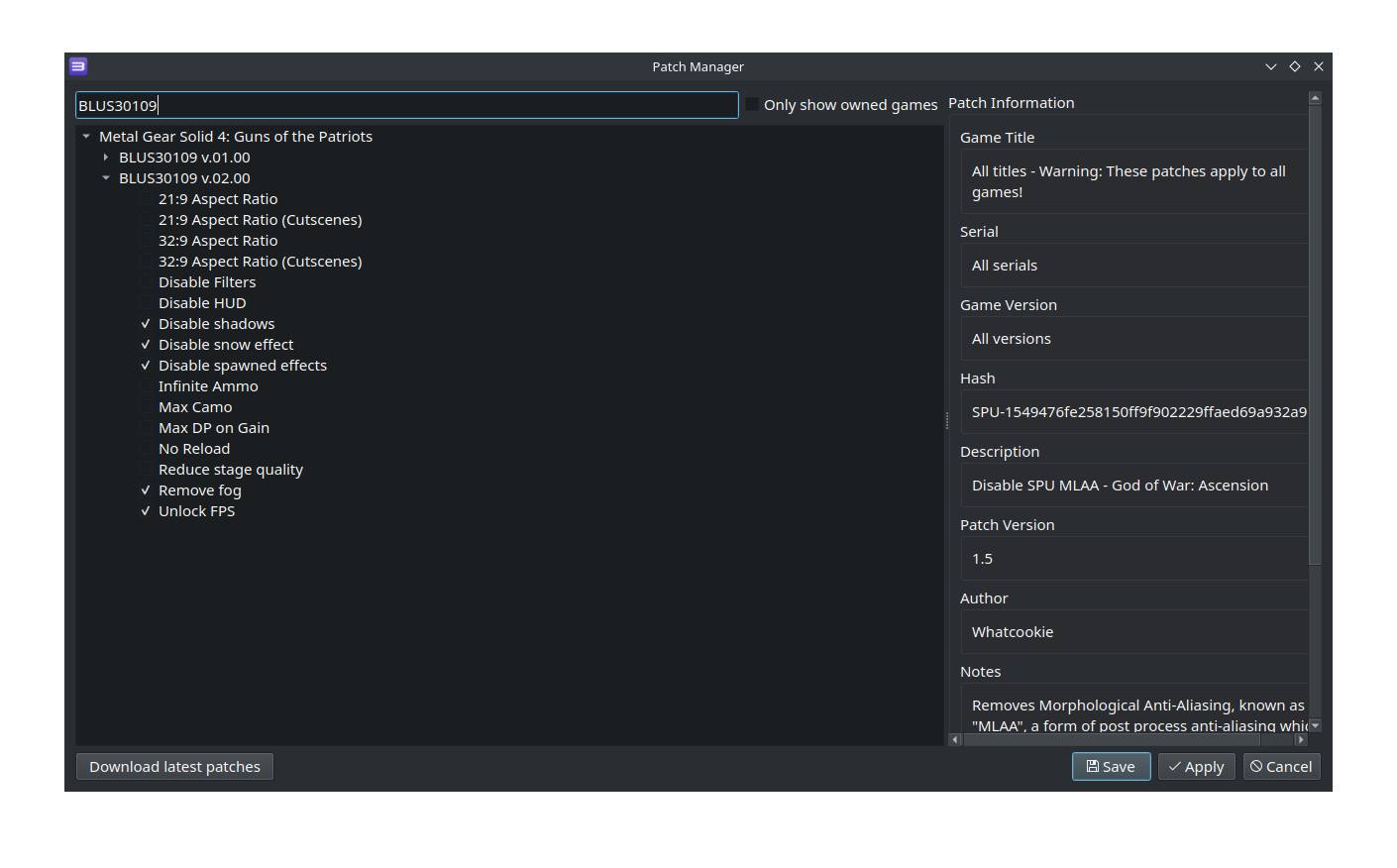Viewport: 1397px width, 868px height.
Task: Enable Reduce stage quality patch
Action: click(146, 470)
